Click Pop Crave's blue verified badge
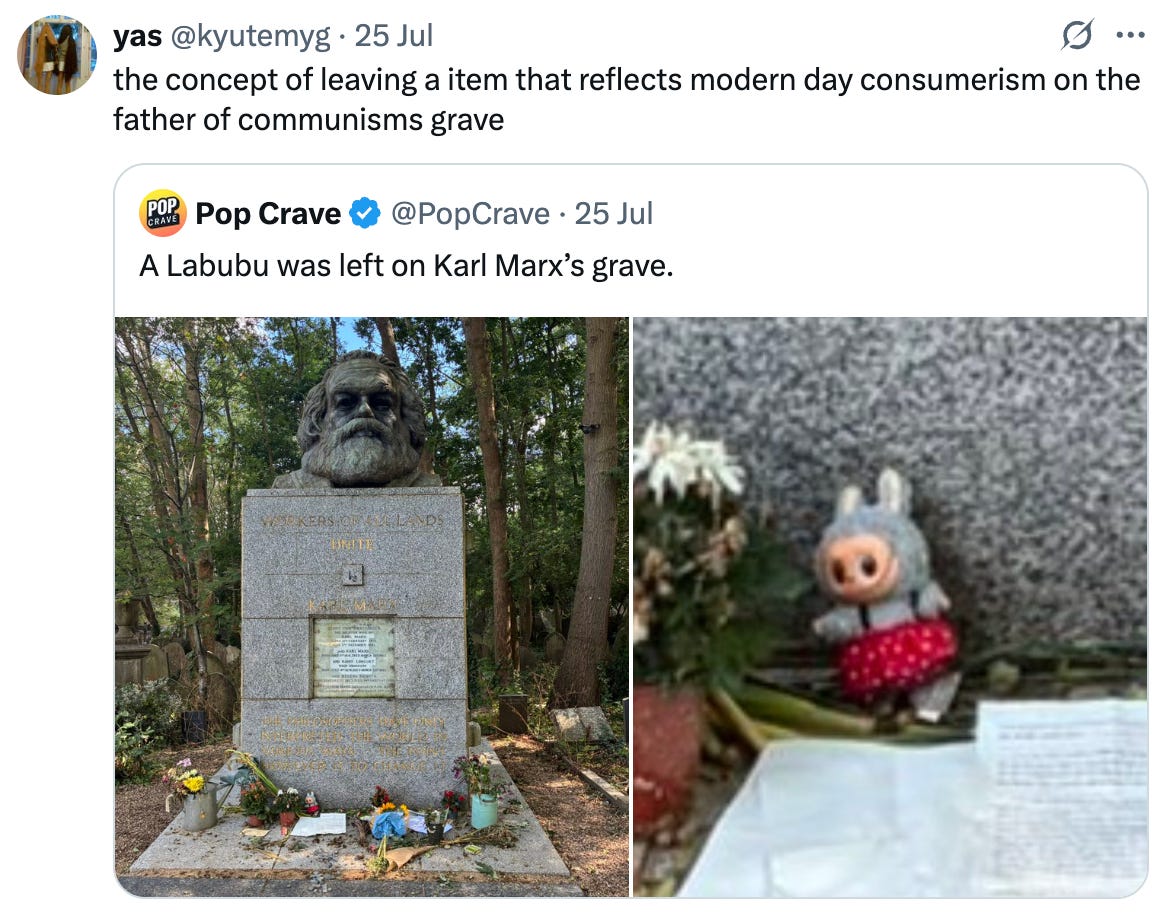1166x918 pixels. pyautogui.click(x=365, y=214)
